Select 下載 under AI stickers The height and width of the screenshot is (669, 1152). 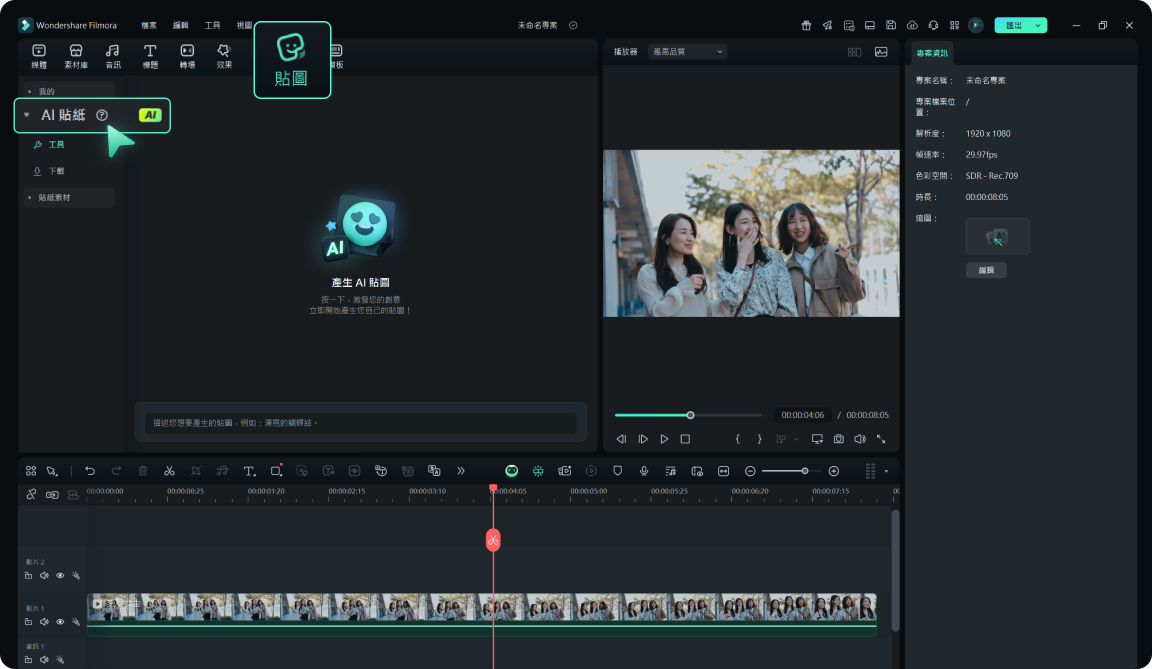point(49,171)
